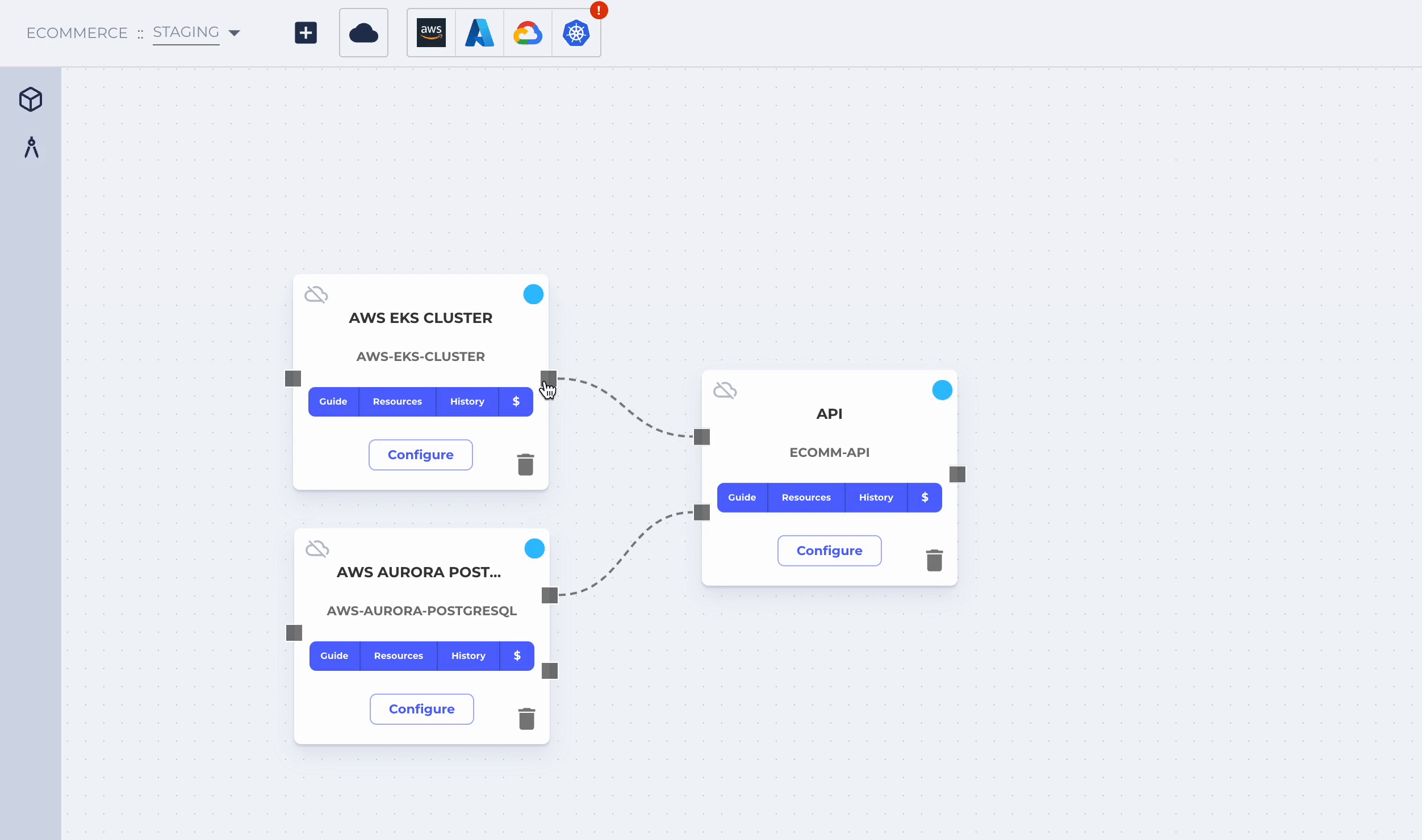Click the cloud upload icon in toolbar
The image size is (1422, 840).
tap(363, 33)
